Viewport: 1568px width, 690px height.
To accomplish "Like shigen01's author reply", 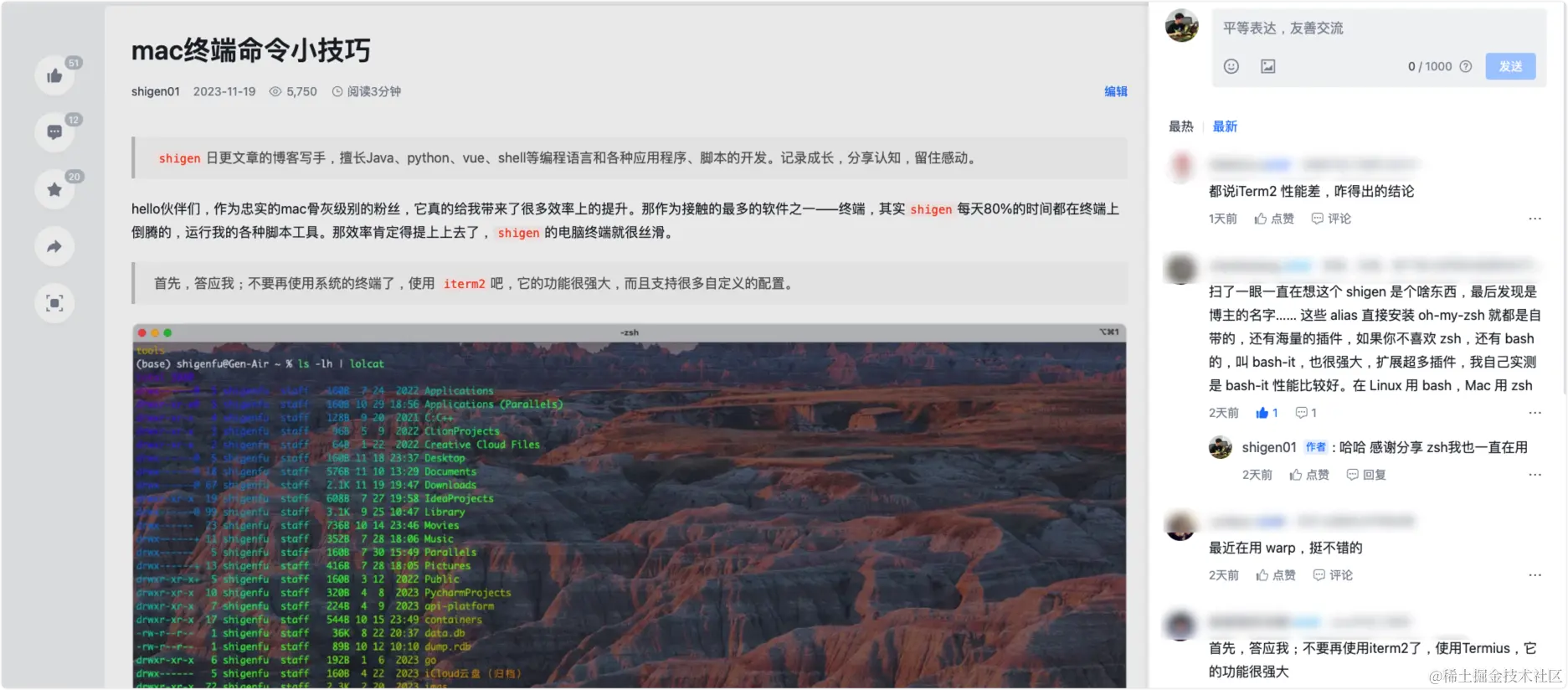I will point(1309,475).
